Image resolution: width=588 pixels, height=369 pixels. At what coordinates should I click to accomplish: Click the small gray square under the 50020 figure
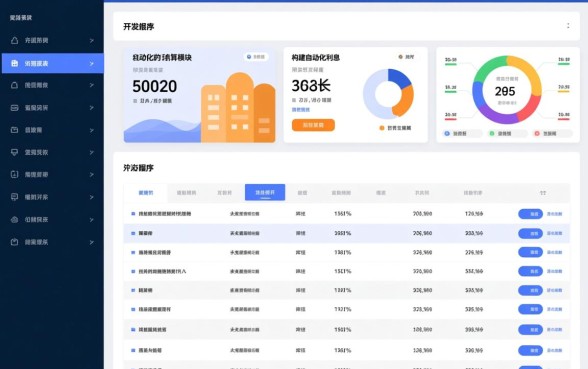(135, 101)
